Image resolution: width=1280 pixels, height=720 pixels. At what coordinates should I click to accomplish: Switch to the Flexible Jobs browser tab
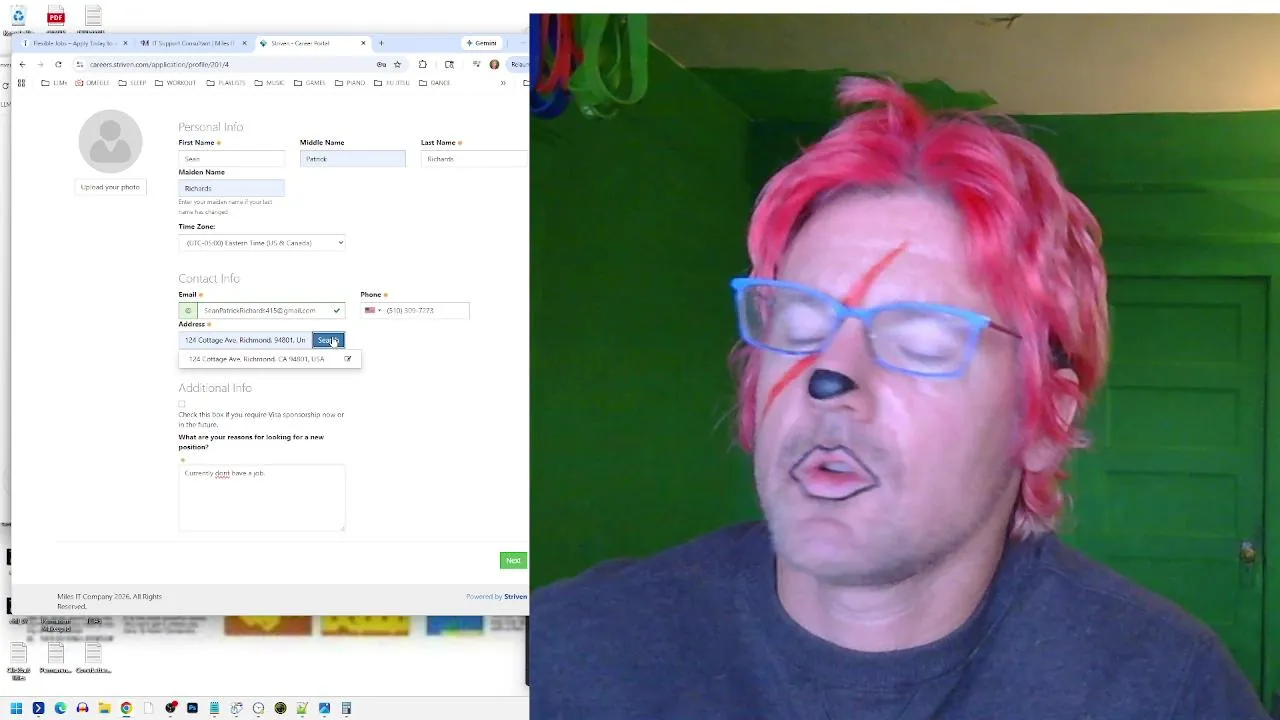point(75,43)
